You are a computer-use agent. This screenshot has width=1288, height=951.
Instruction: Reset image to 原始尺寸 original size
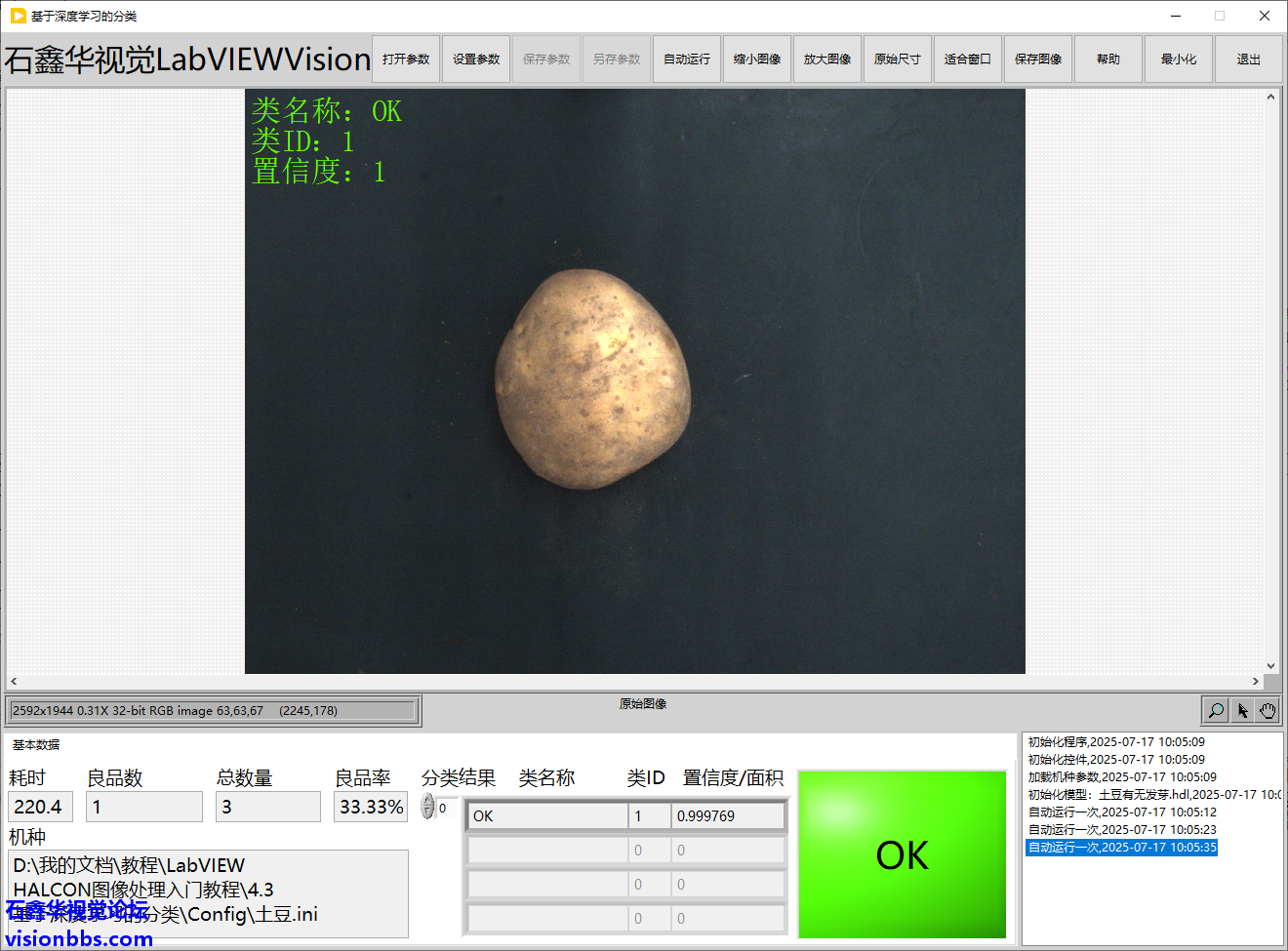coord(898,59)
